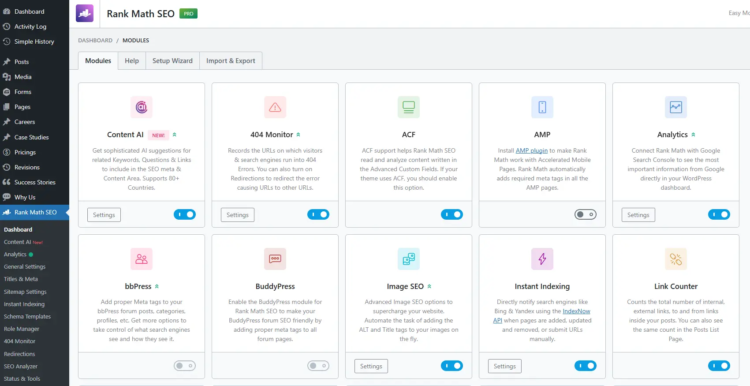Open Sitemap Settings submenu item
Screen dimensions: 750x386
point(25,292)
